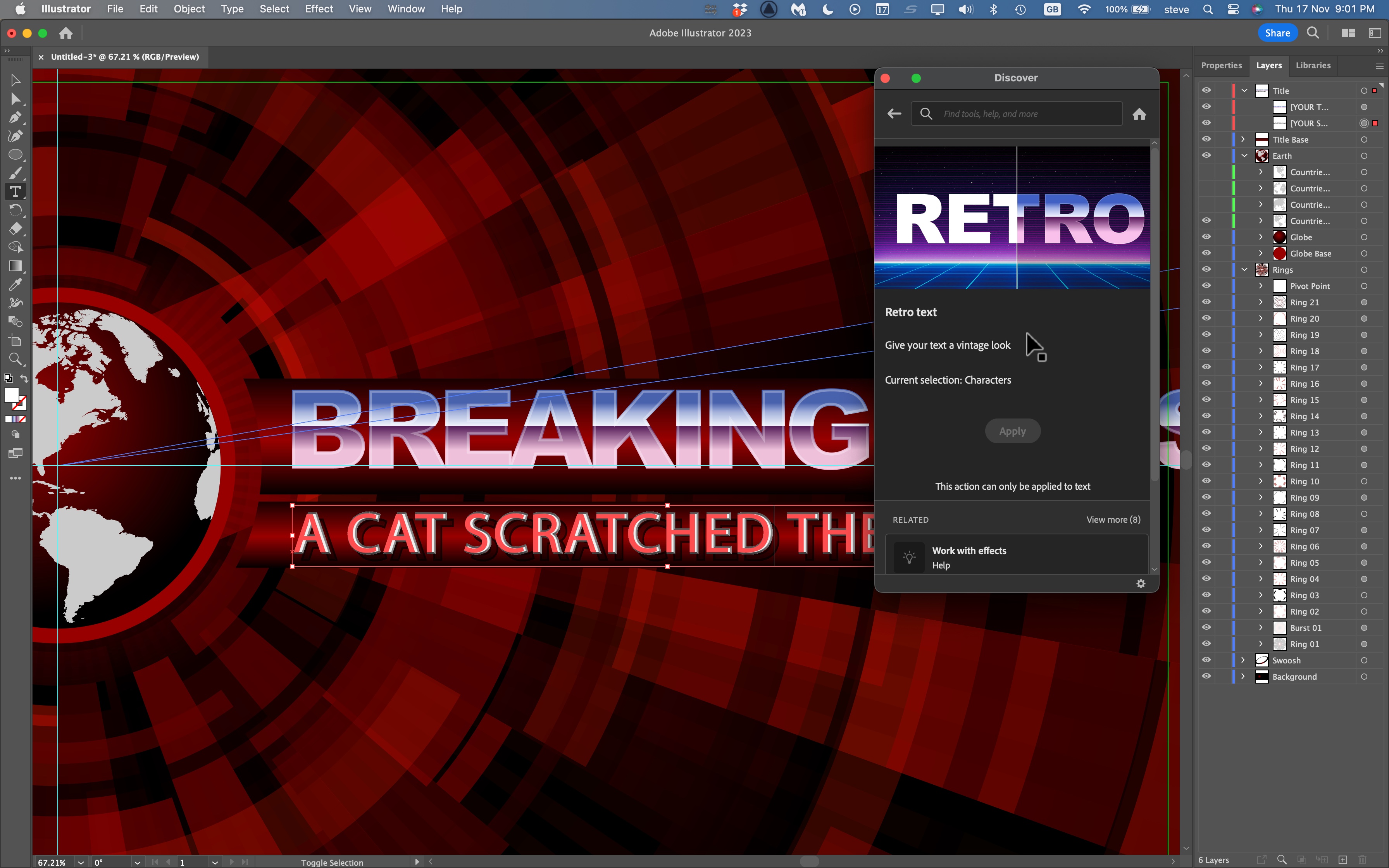Image resolution: width=1389 pixels, height=868 pixels.
Task: Open Layers panel options menu
Action: [x=1379, y=66]
